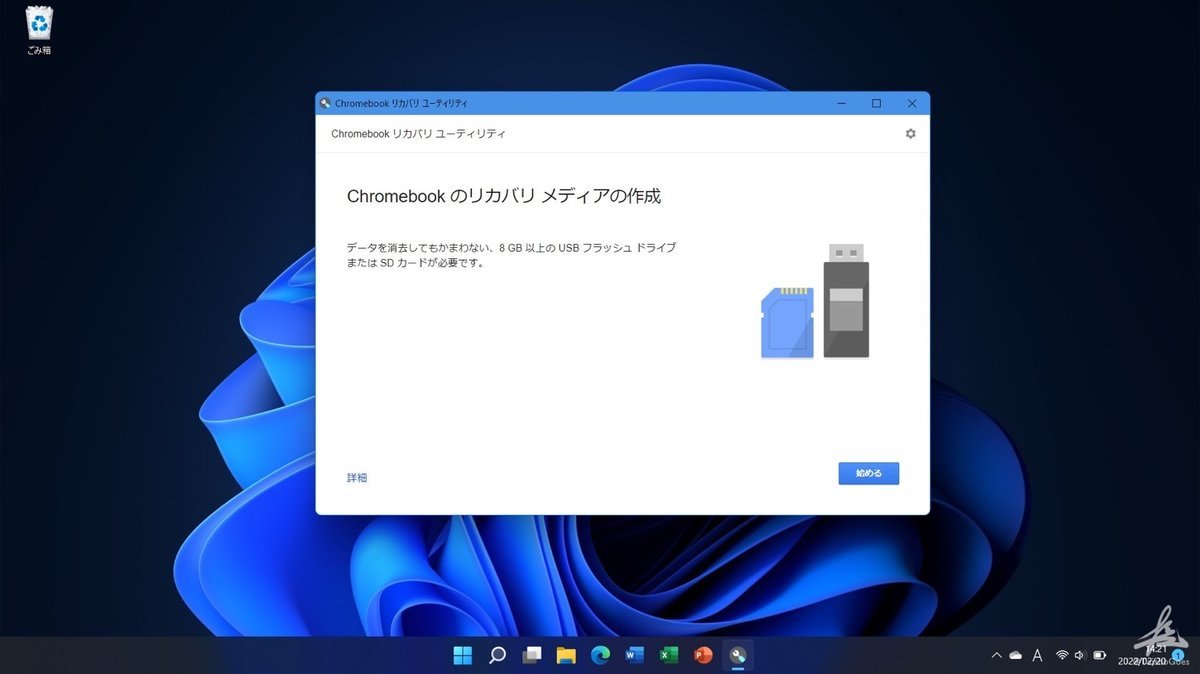Open the volume speaker tray icon
The height and width of the screenshot is (674, 1200).
(1080, 656)
